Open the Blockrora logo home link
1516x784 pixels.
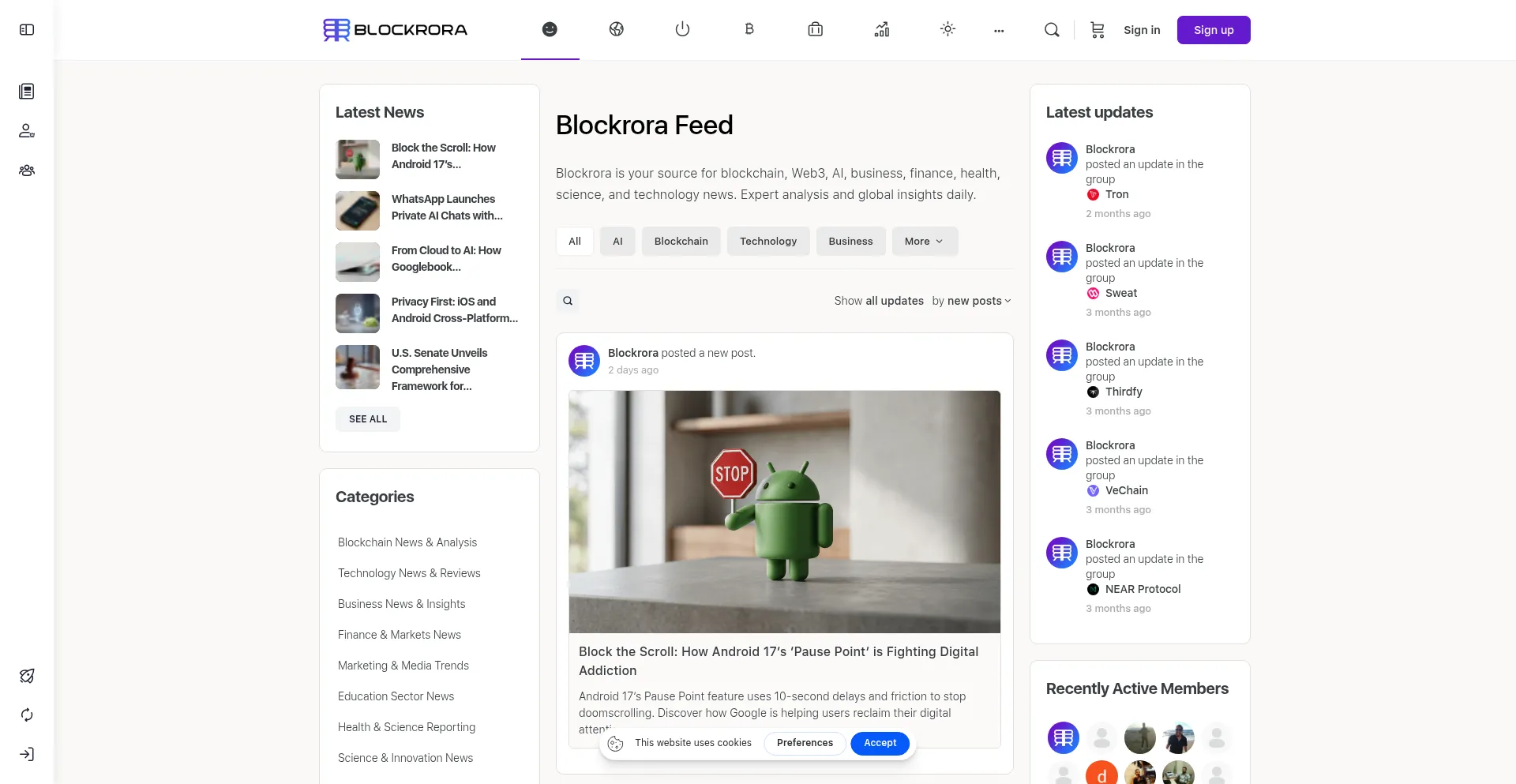(395, 30)
